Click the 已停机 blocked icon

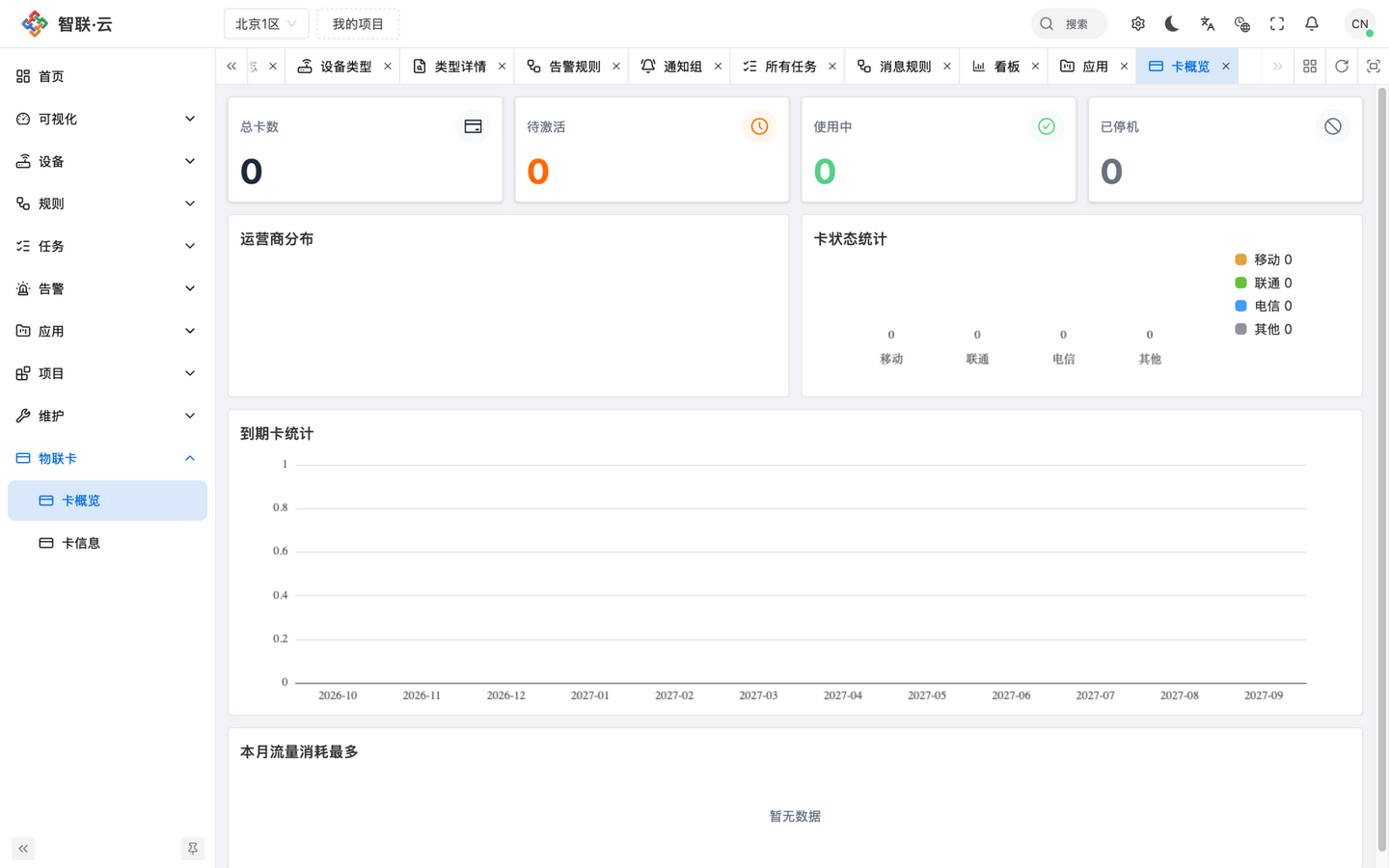1333,126
